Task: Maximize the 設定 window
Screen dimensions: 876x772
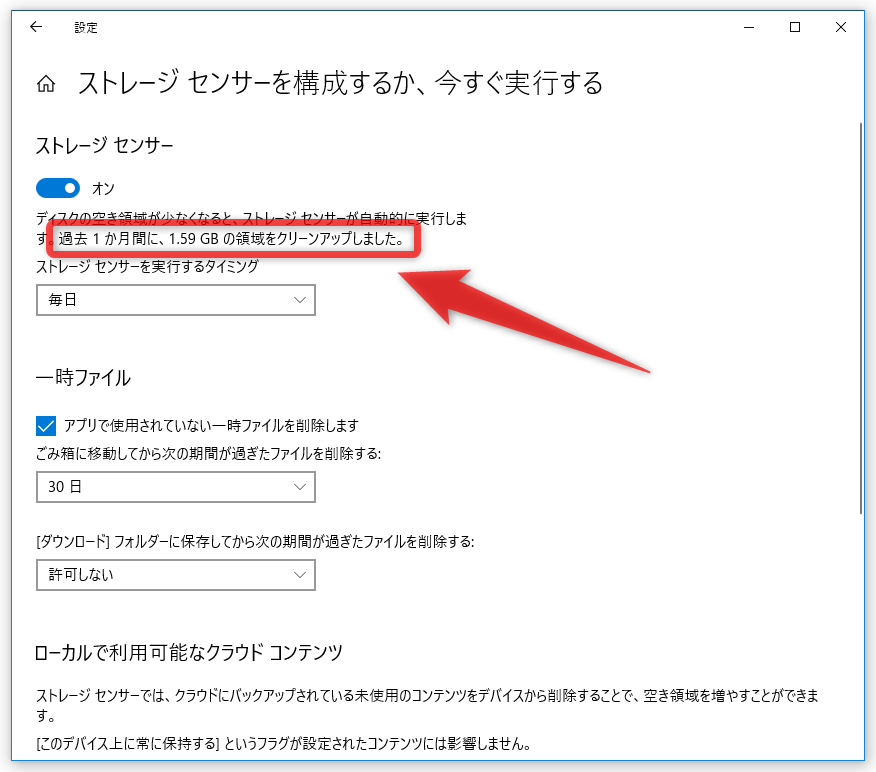Action: tap(795, 27)
